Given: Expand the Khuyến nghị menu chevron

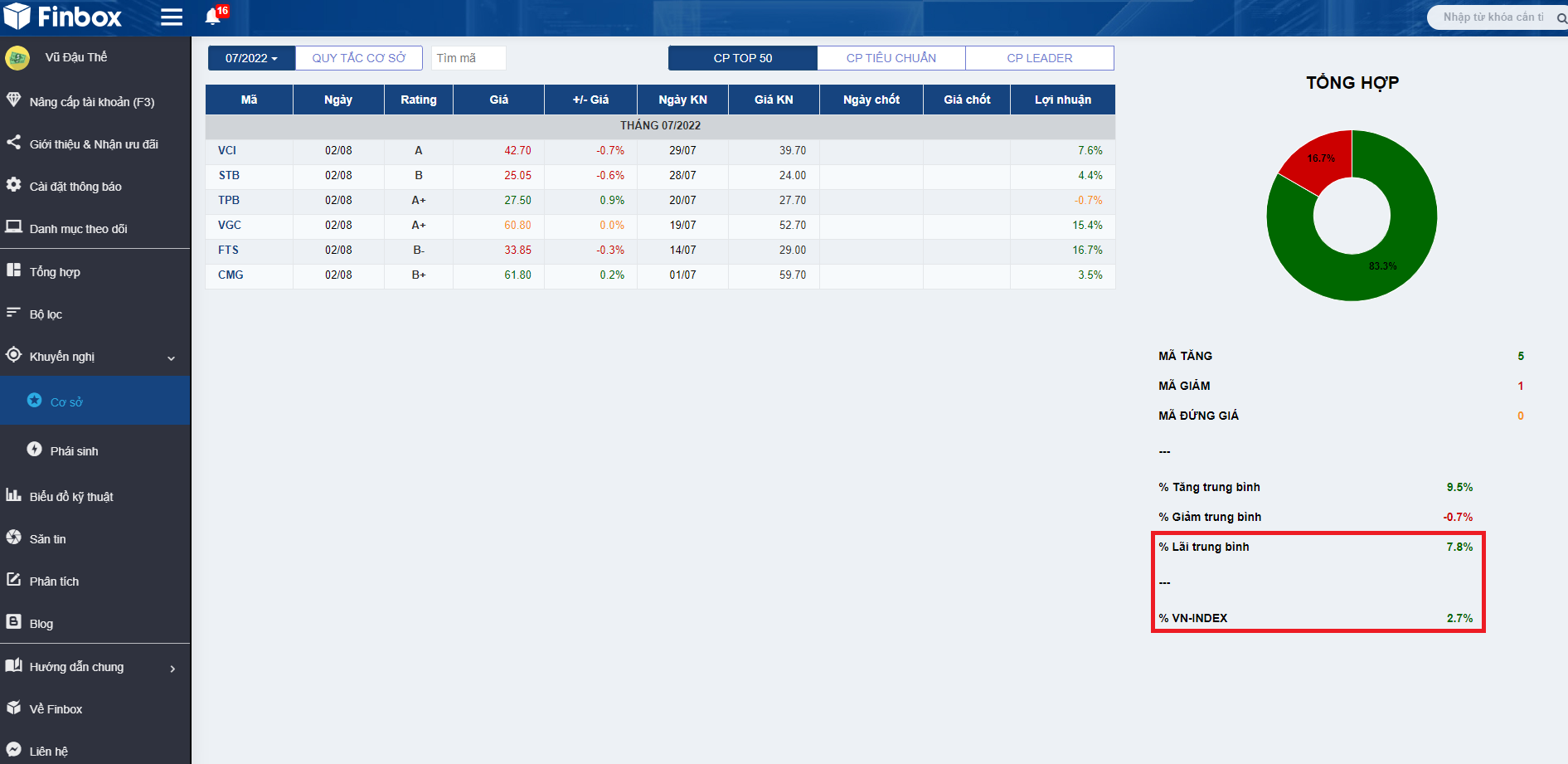Looking at the screenshot, I should [172, 358].
